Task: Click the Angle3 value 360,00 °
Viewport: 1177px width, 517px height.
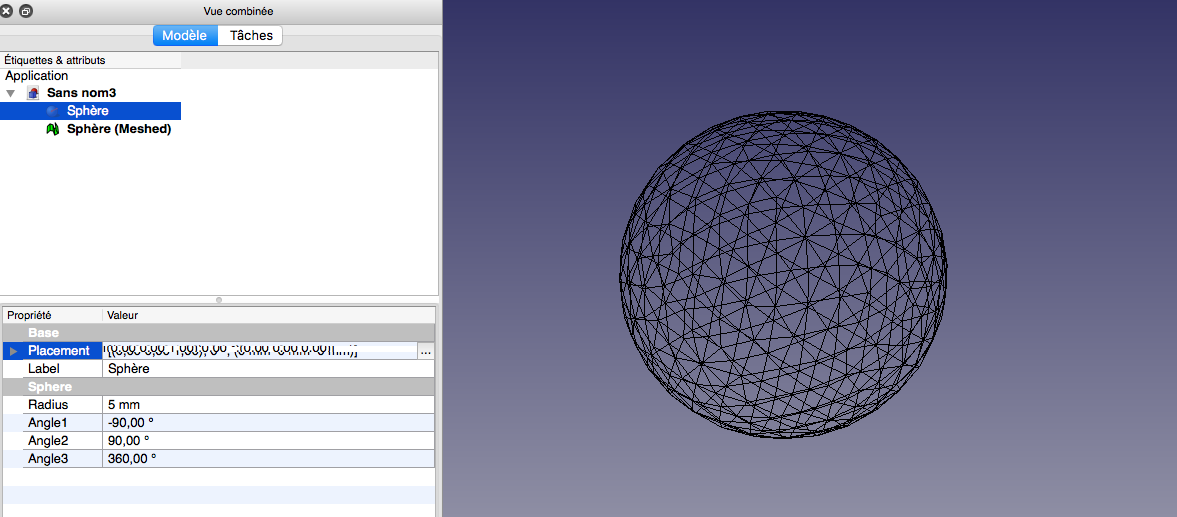Action: pos(268,458)
